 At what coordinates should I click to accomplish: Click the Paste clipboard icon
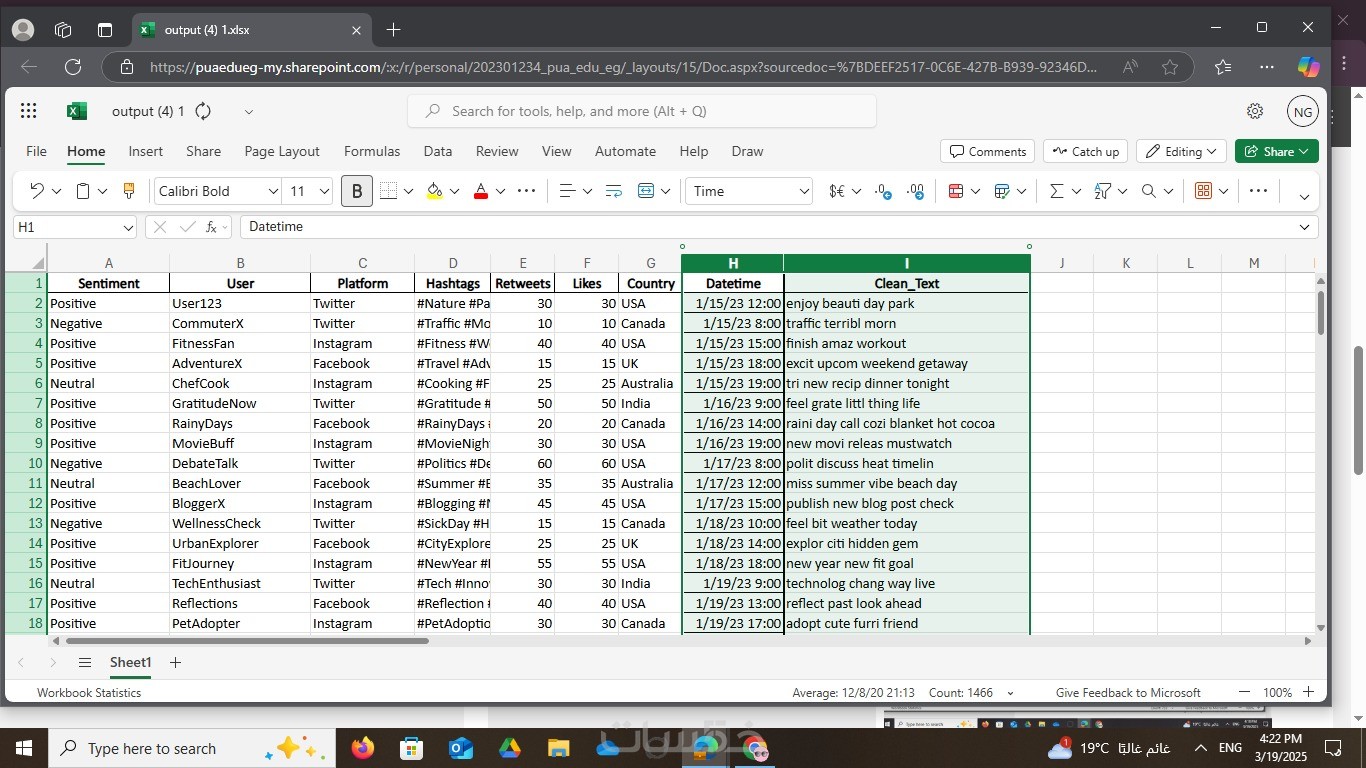[x=84, y=191]
